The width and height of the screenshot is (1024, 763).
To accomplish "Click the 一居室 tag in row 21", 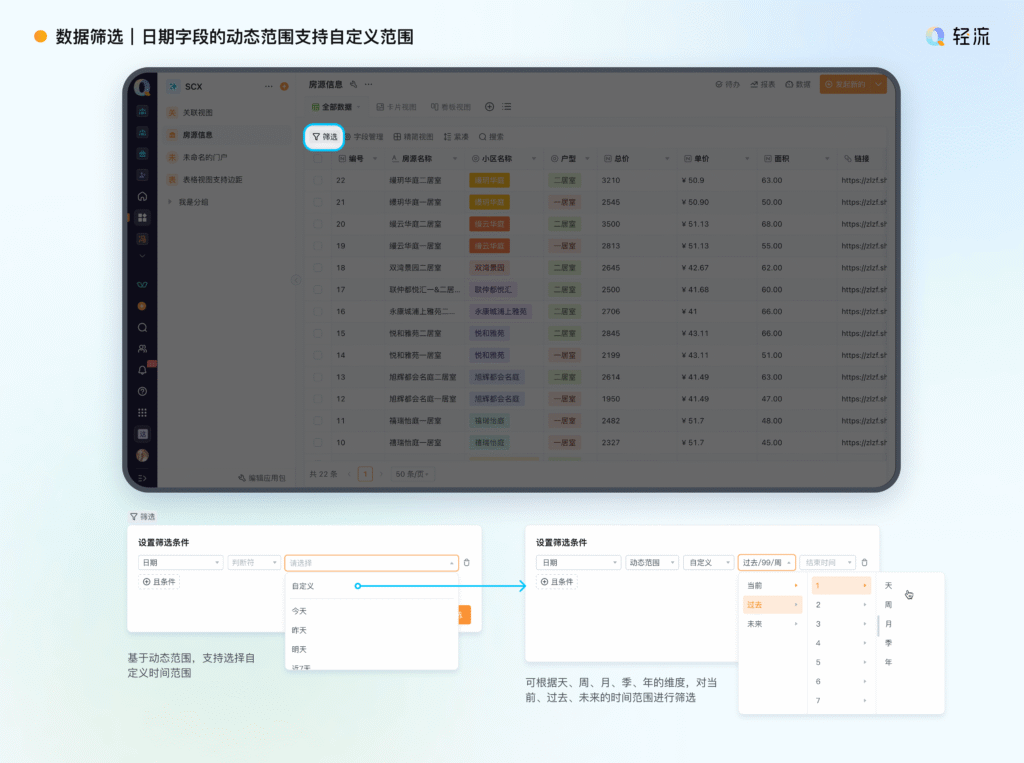I will [x=564, y=202].
